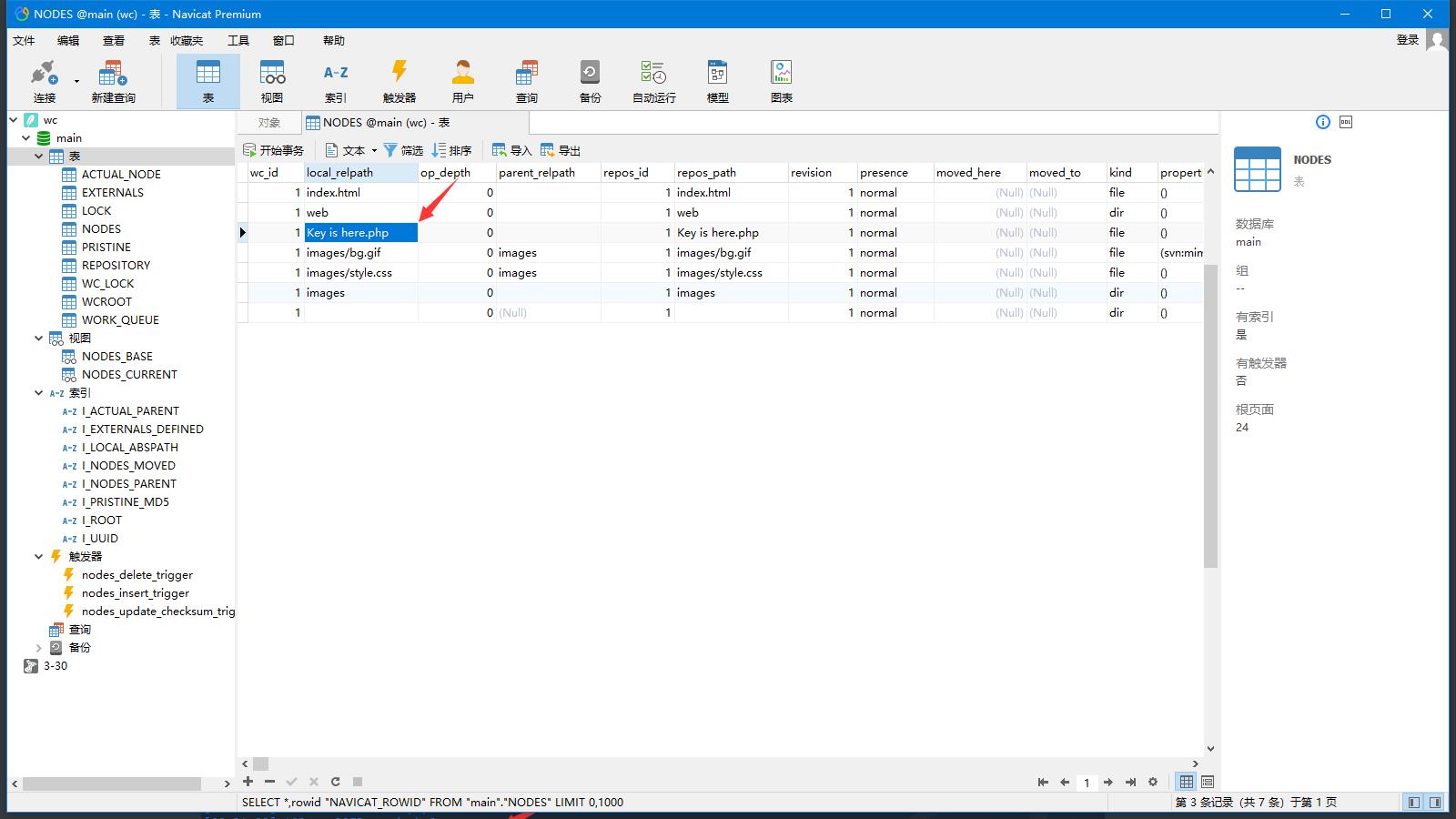1456x819 pixels.
Task: Open the Trigger (触发器) toolbar icon
Action: pyautogui.click(x=399, y=81)
